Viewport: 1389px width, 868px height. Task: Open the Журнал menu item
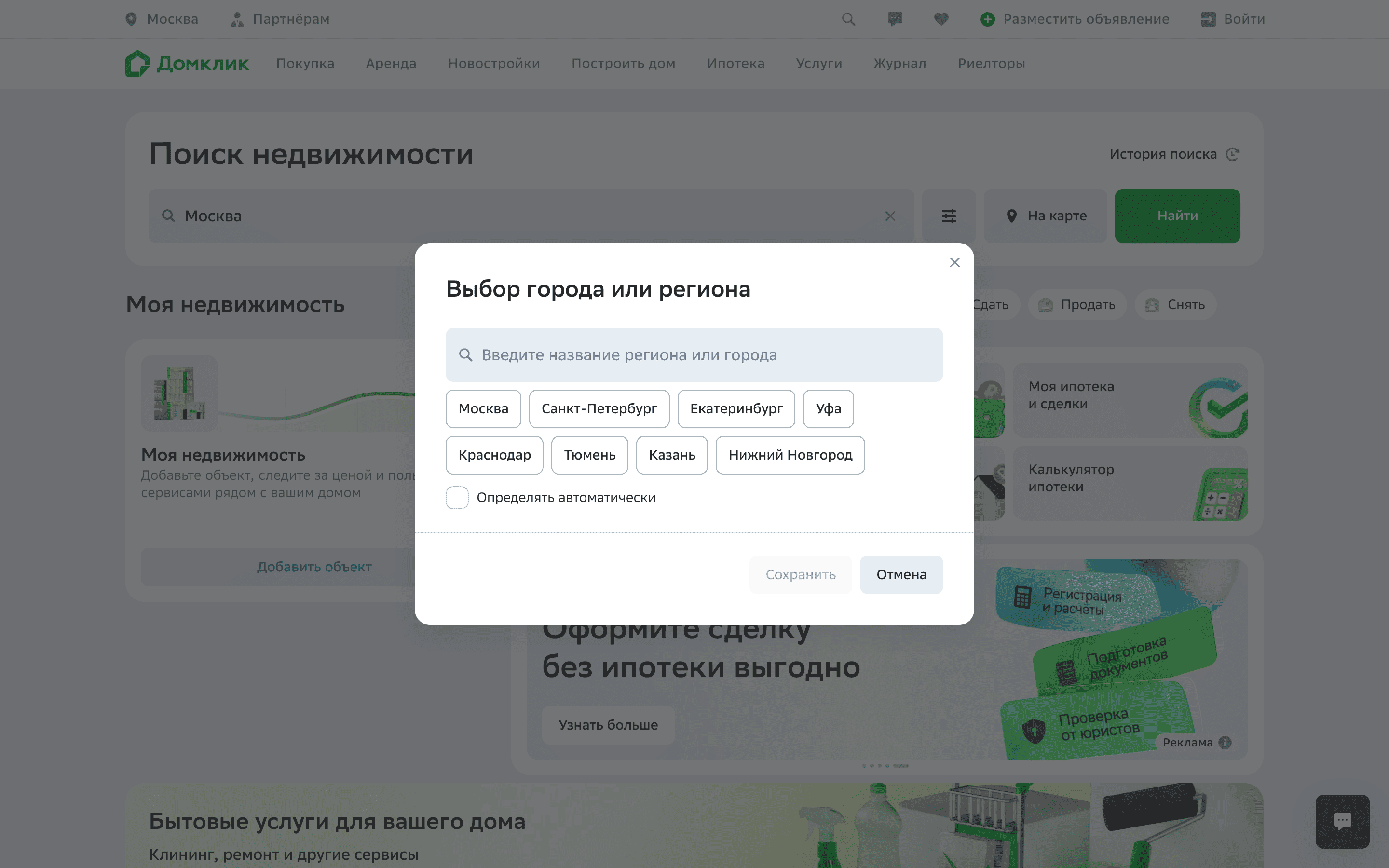899,63
